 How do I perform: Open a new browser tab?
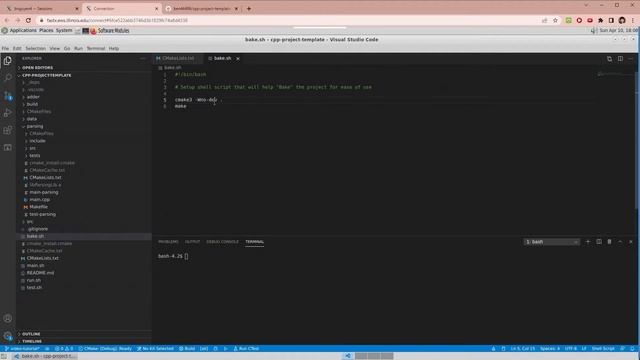pyautogui.click(x=249, y=9)
